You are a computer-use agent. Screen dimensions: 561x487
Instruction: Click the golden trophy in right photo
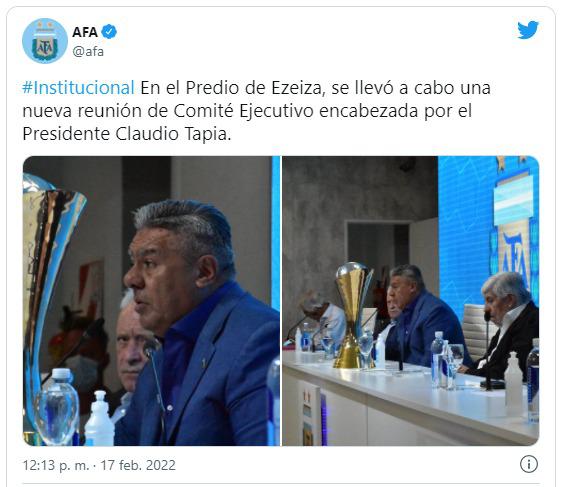coord(353,315)
